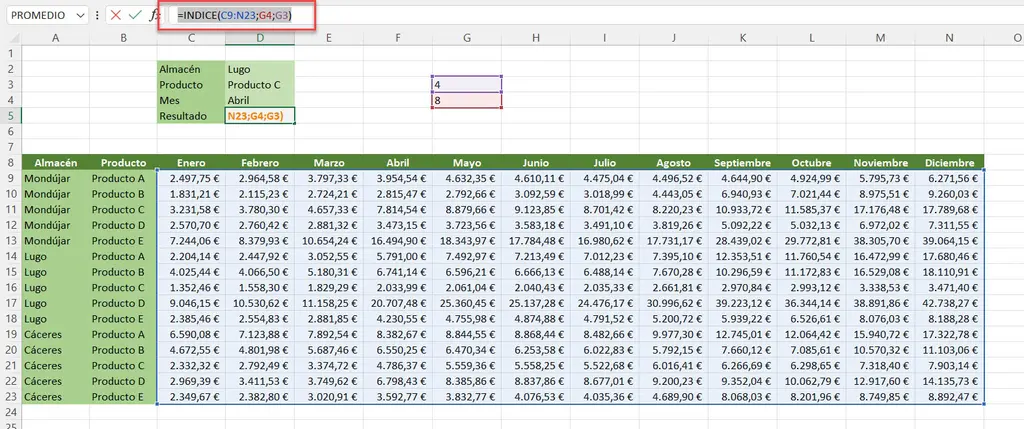The width and height of the screenshot is (1024, 429).
Task: Click cell with 8.701,42 € value
Action: pyautogui.click(x=605, y=210)
